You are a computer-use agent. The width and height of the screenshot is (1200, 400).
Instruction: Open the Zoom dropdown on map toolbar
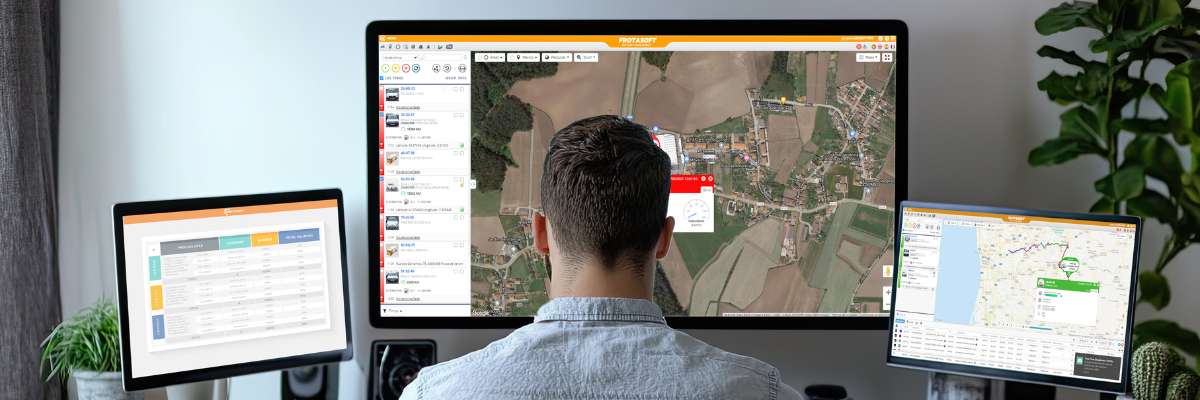click(x=587, y=57)
